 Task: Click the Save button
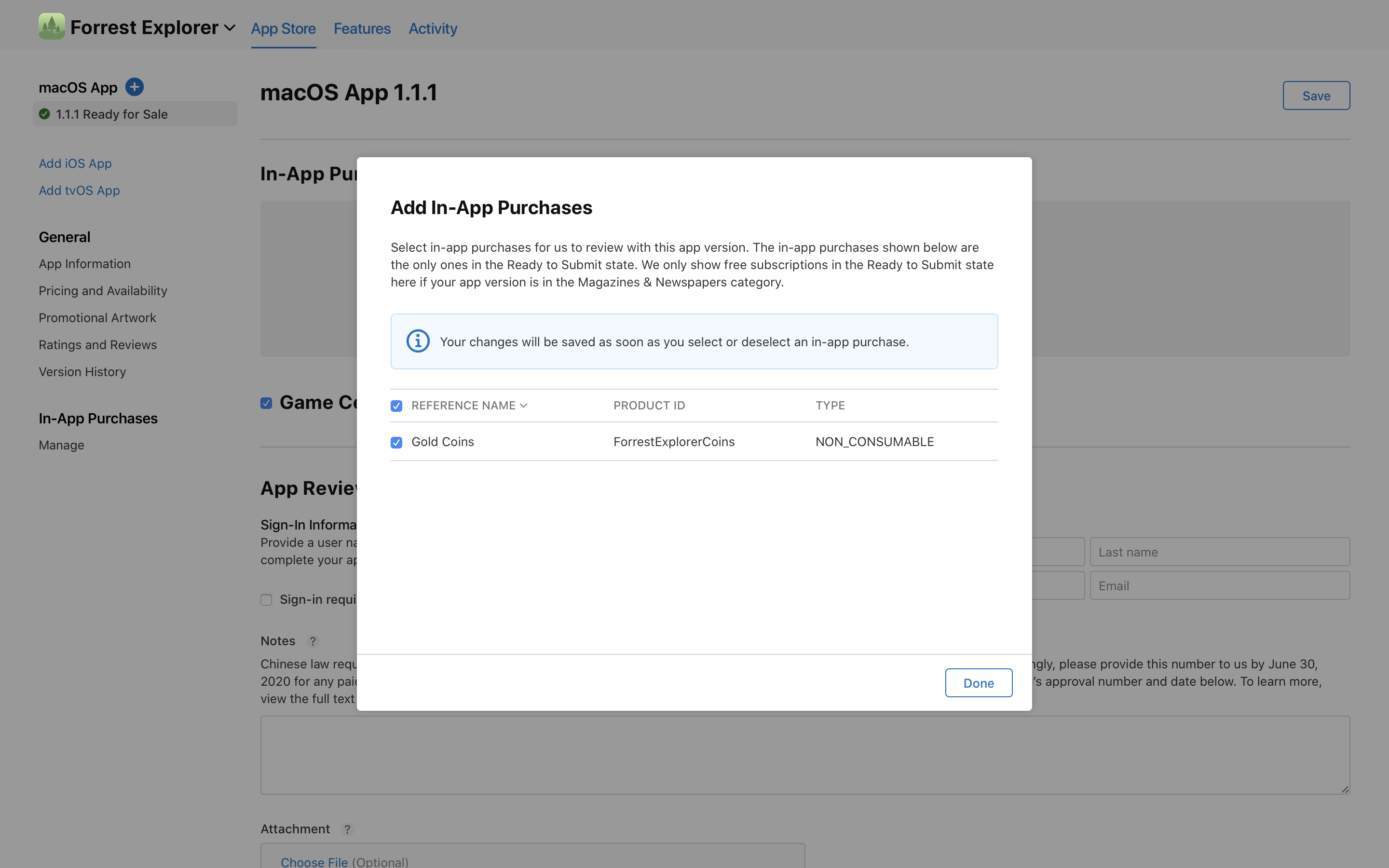pyautogui.click(x=1316, y=96)
